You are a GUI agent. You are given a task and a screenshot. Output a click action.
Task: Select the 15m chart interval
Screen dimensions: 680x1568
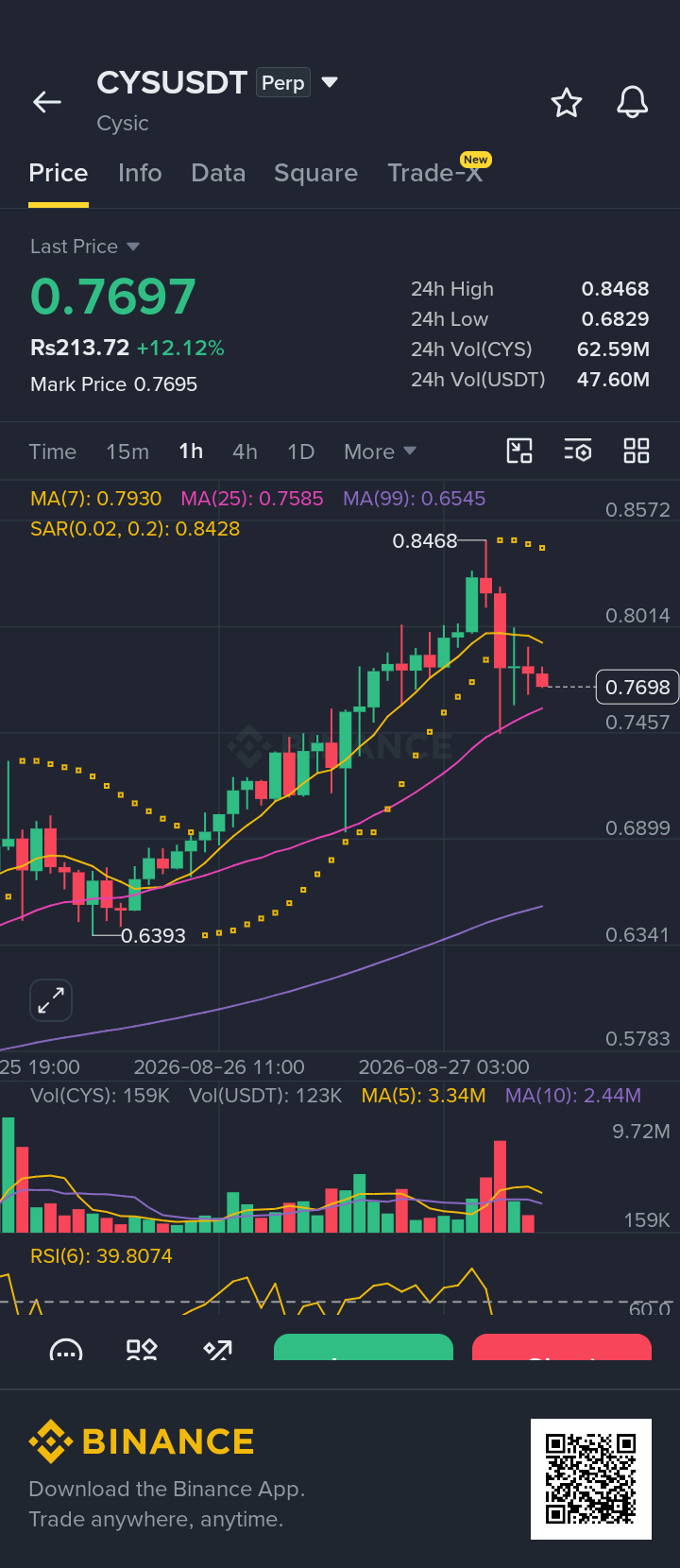point(127,452)
